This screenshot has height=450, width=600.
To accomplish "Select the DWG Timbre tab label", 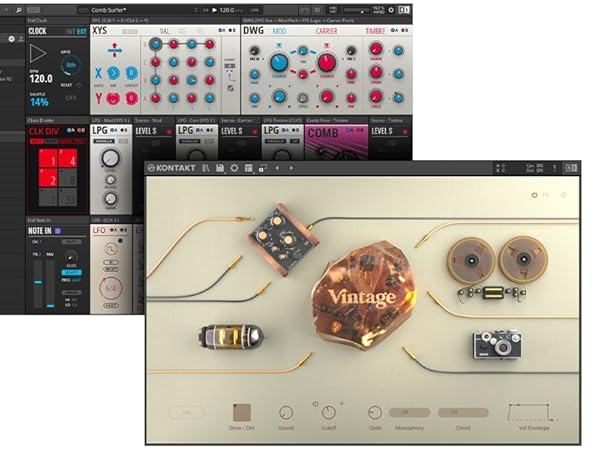I will 375,31.
